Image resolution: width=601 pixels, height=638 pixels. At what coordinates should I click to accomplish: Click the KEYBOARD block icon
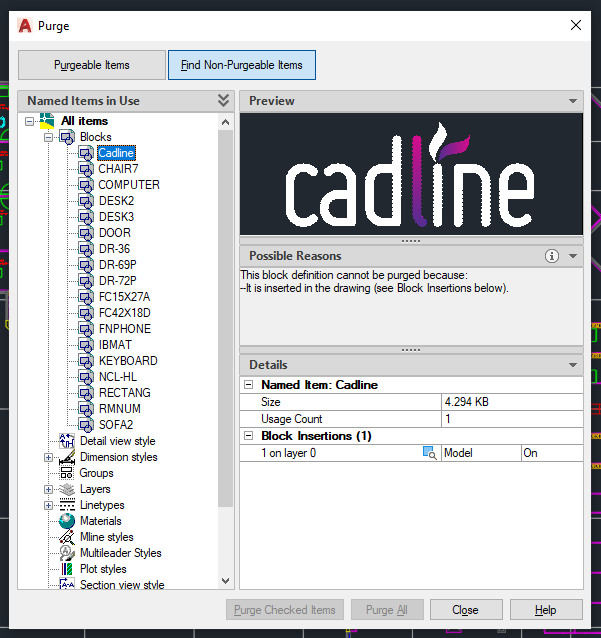point(86,361)
